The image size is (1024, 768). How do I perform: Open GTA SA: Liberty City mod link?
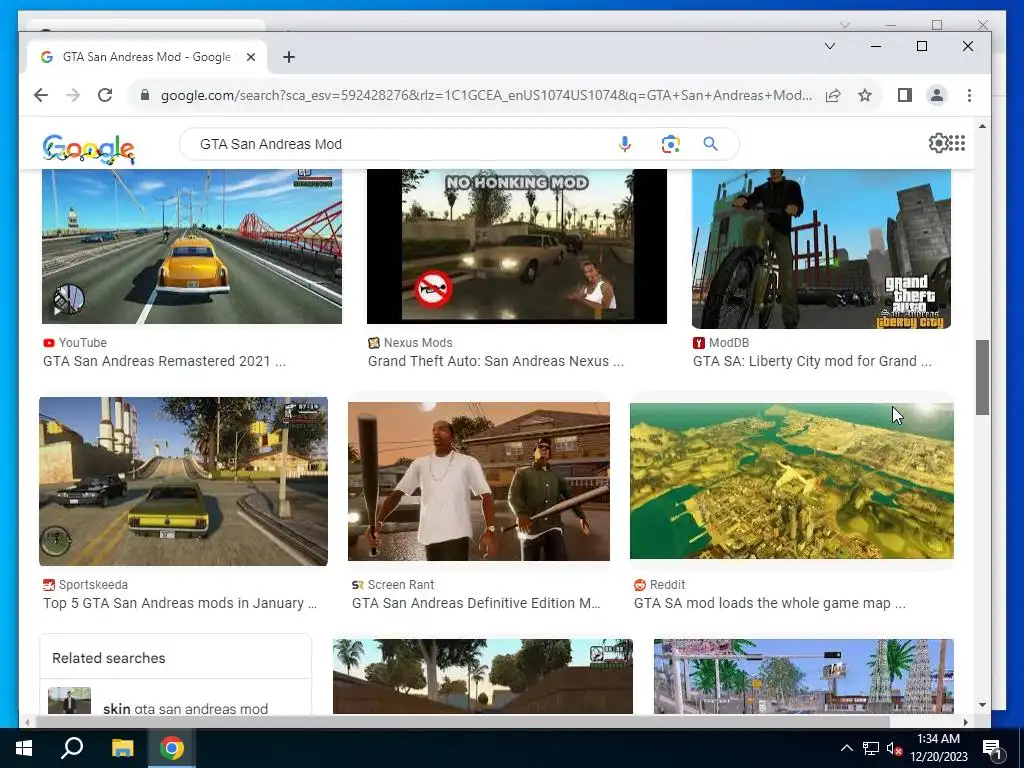pyautogui.click(x=812, y=361)
